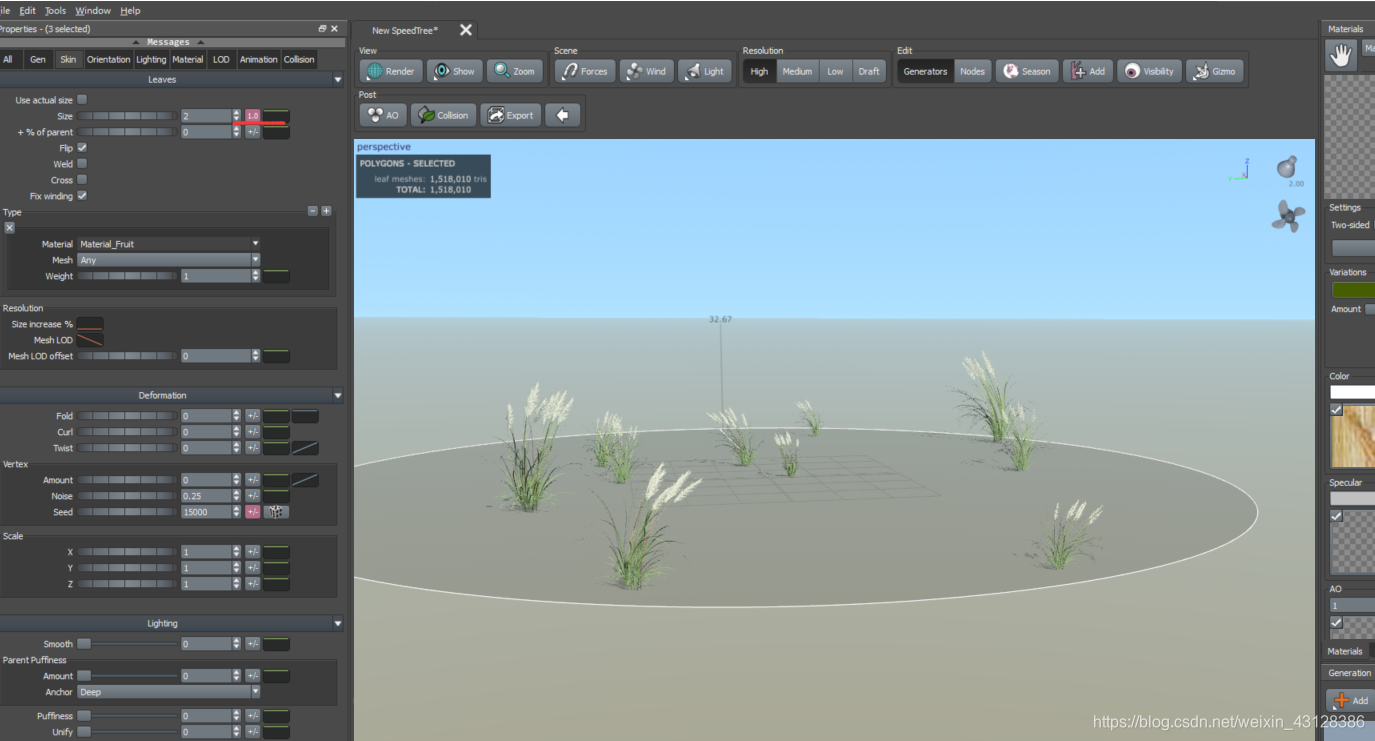Uncheck the Flip checkbox

pos(82,148)
